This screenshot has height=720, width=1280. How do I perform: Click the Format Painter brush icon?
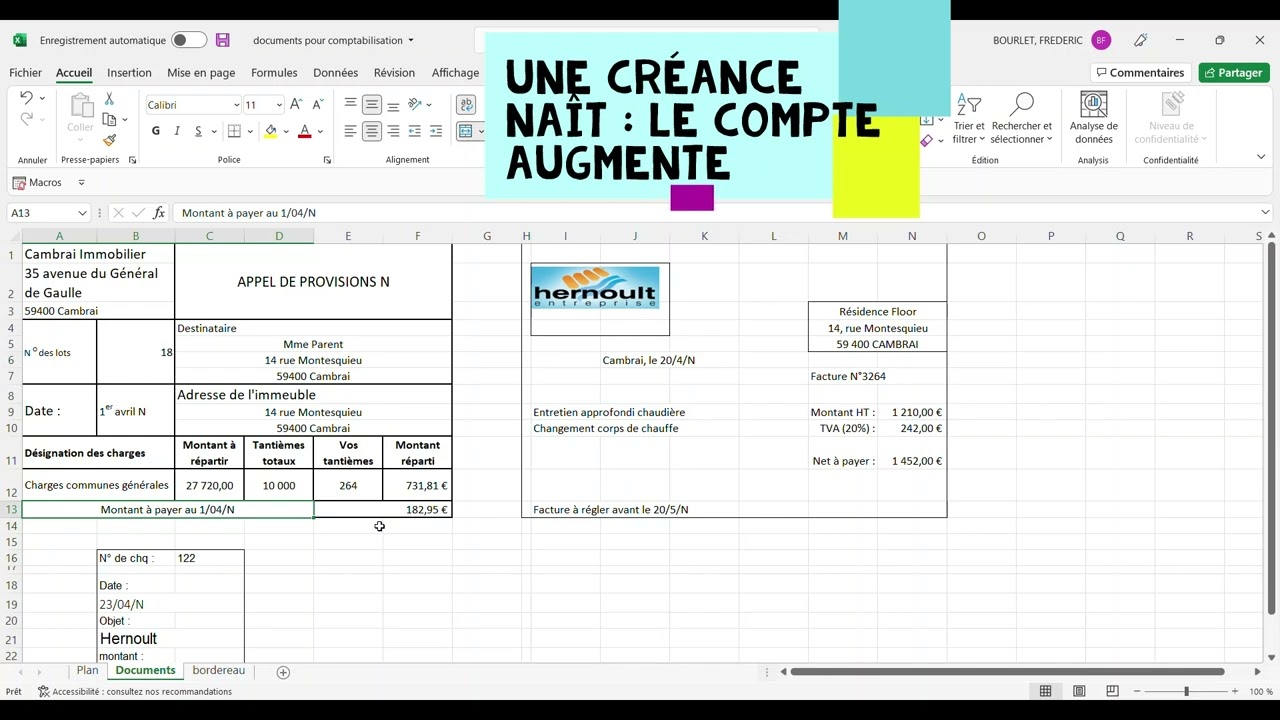(109, 141)
